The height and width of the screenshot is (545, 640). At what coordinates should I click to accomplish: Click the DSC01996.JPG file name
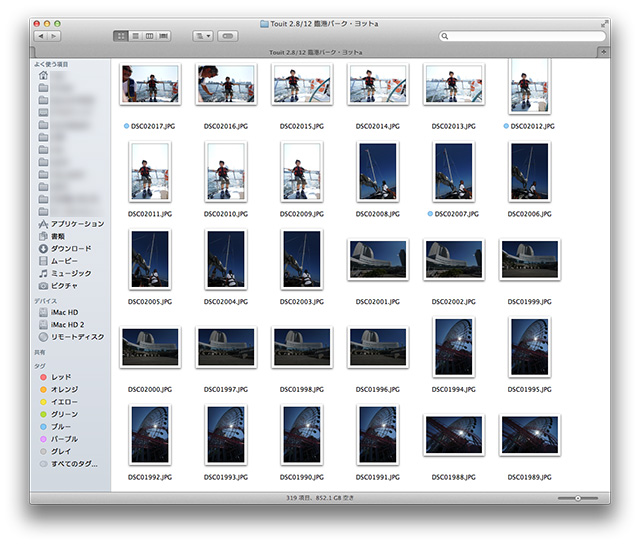click(x=378, y=389)
